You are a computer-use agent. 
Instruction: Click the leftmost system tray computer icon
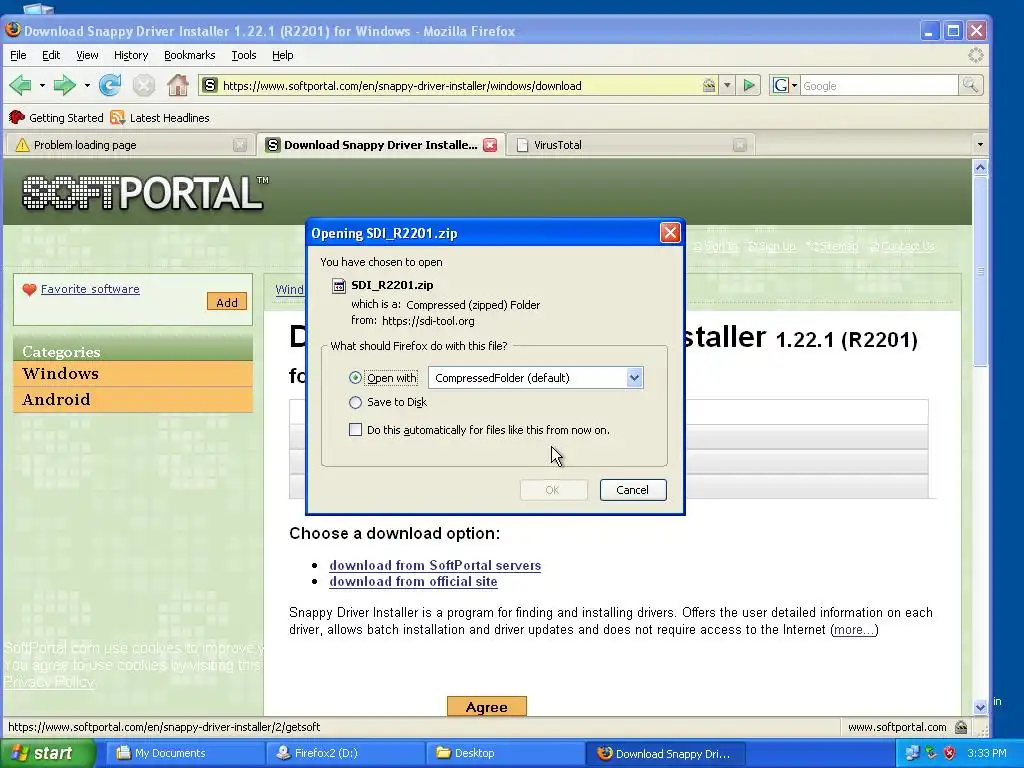912,753
